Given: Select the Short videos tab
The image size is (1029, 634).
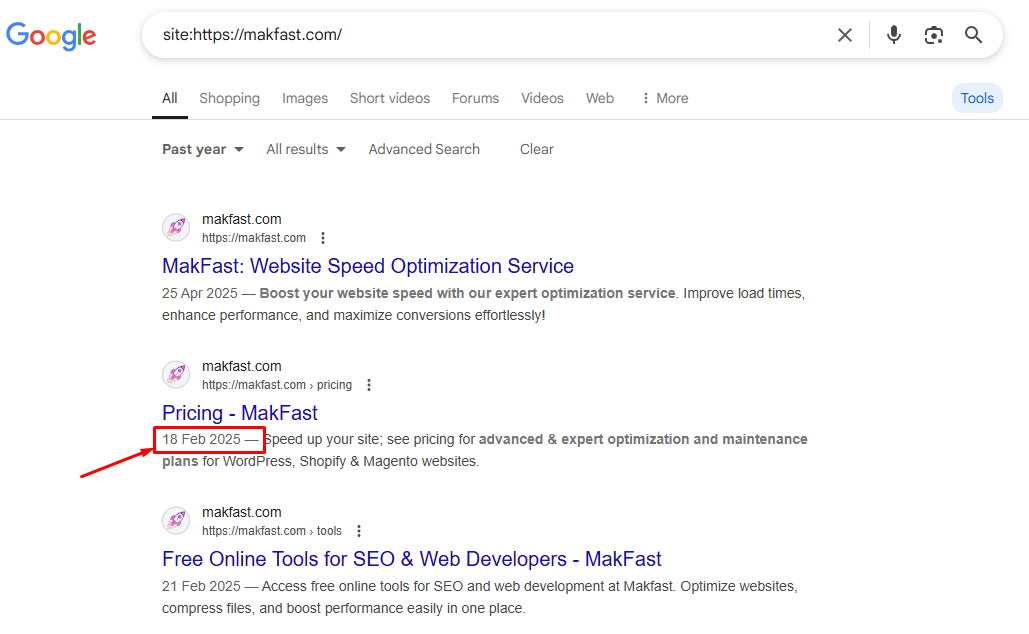Looking at the screenshot, I should [390, 98].
